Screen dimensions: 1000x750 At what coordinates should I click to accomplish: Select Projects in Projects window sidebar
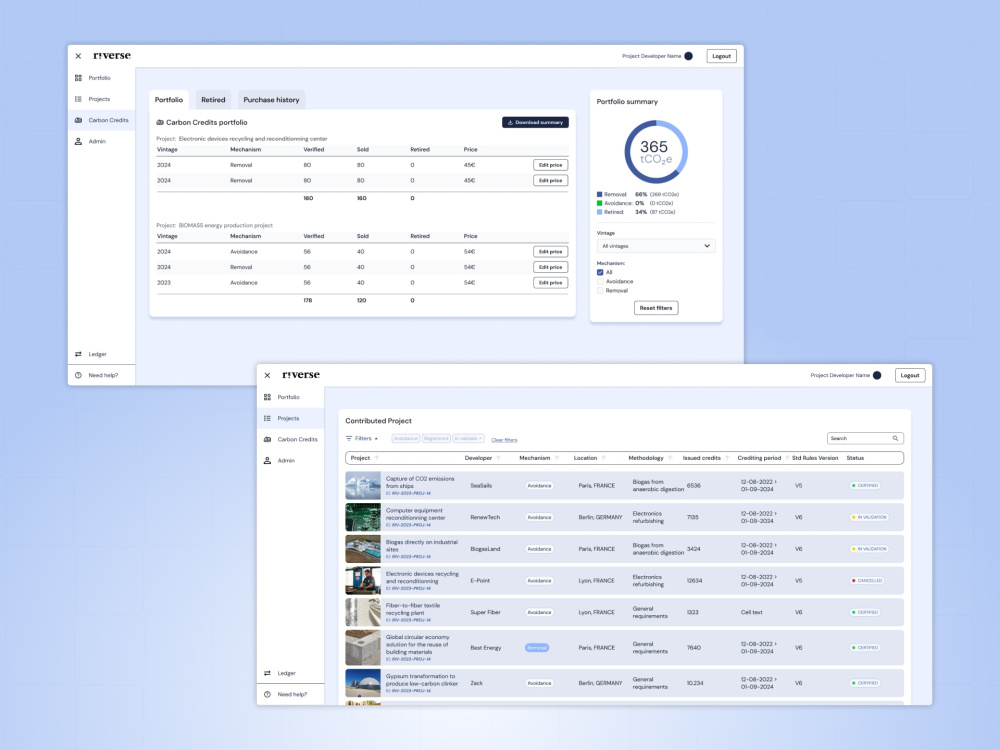click(x=288, y=418)
